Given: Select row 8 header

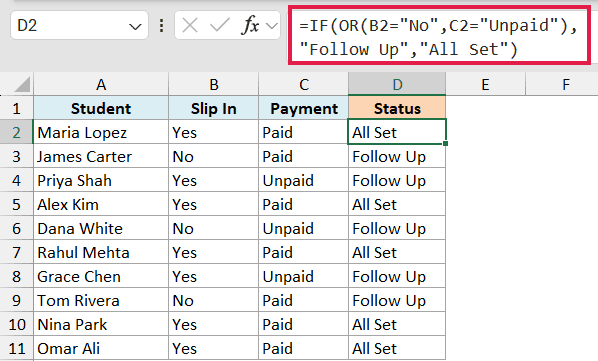Looking at the screenshot, I should click(16, 276).
